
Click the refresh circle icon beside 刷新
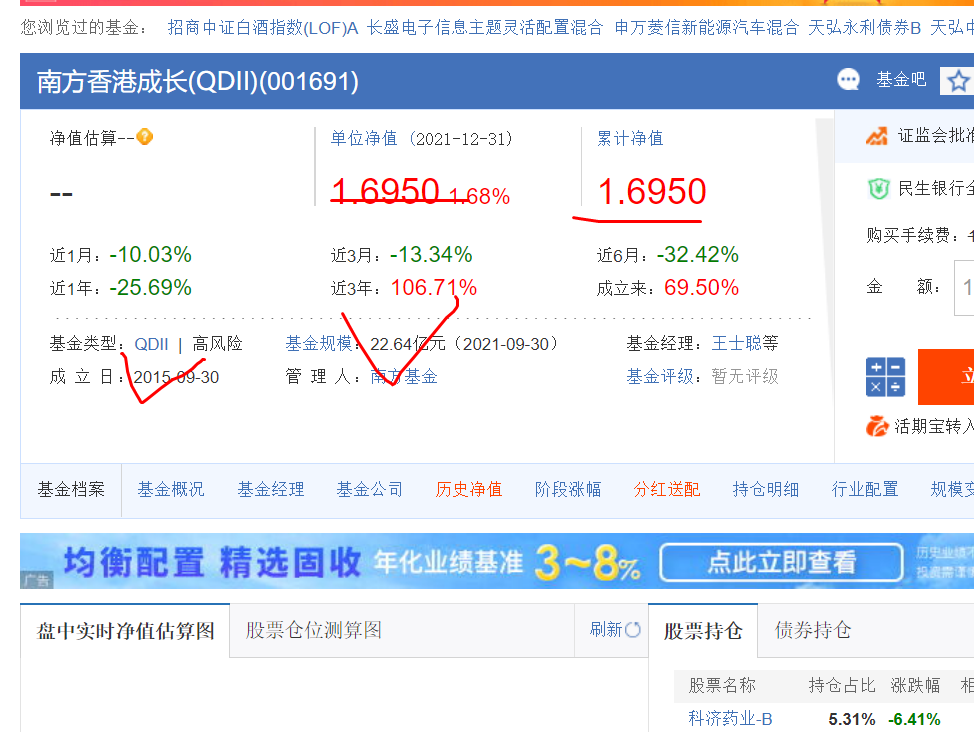pyautogui.click(x=633, y=630)
